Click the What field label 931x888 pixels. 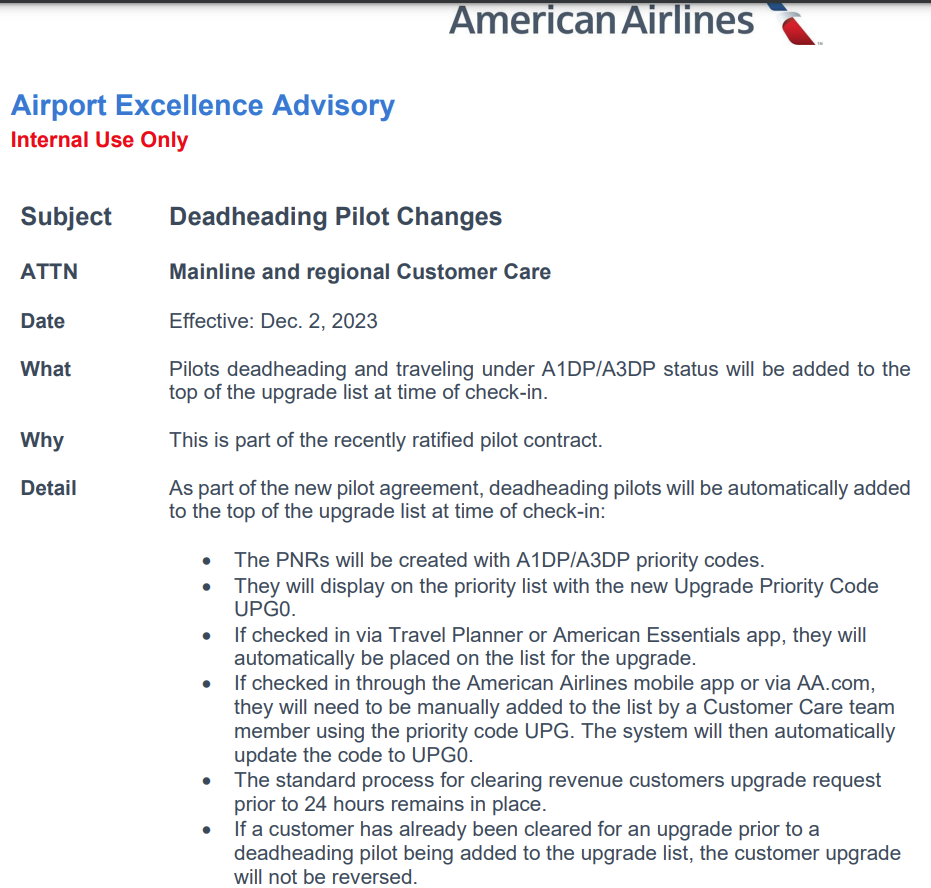pyautogui.click(x=46, y=369)
